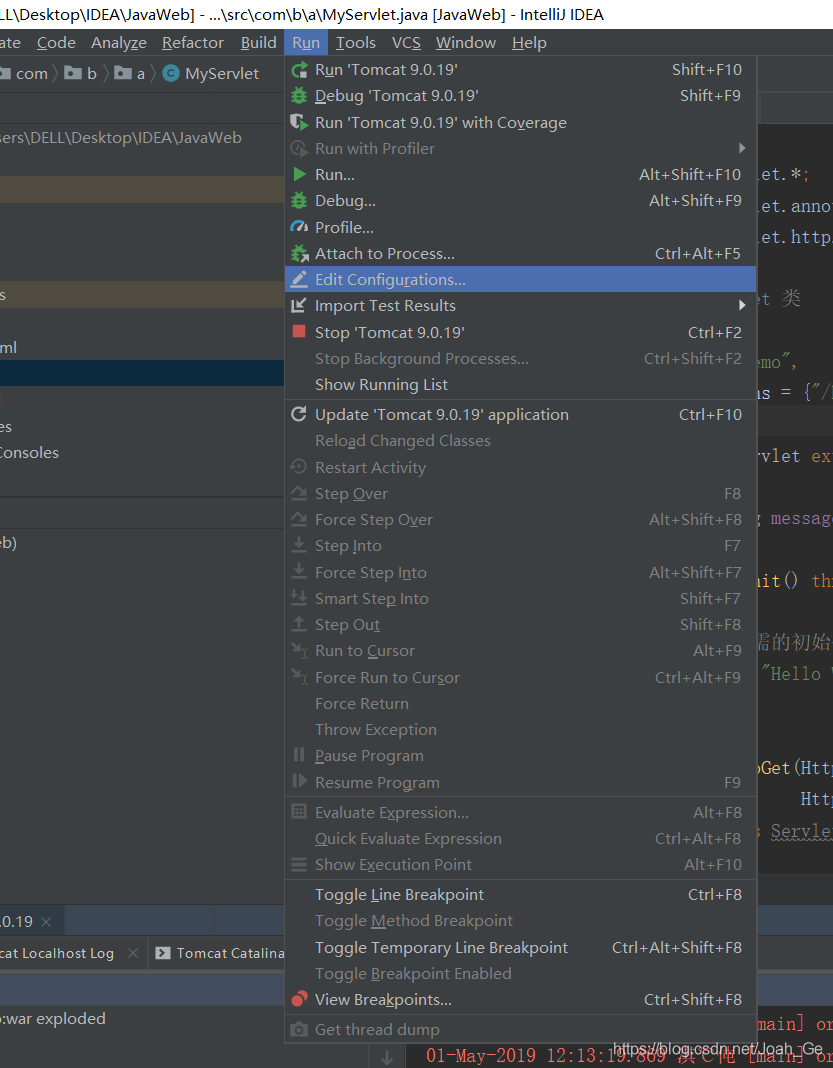
Task: Click the Import Test Results icon
Action: tap(299, 305)
